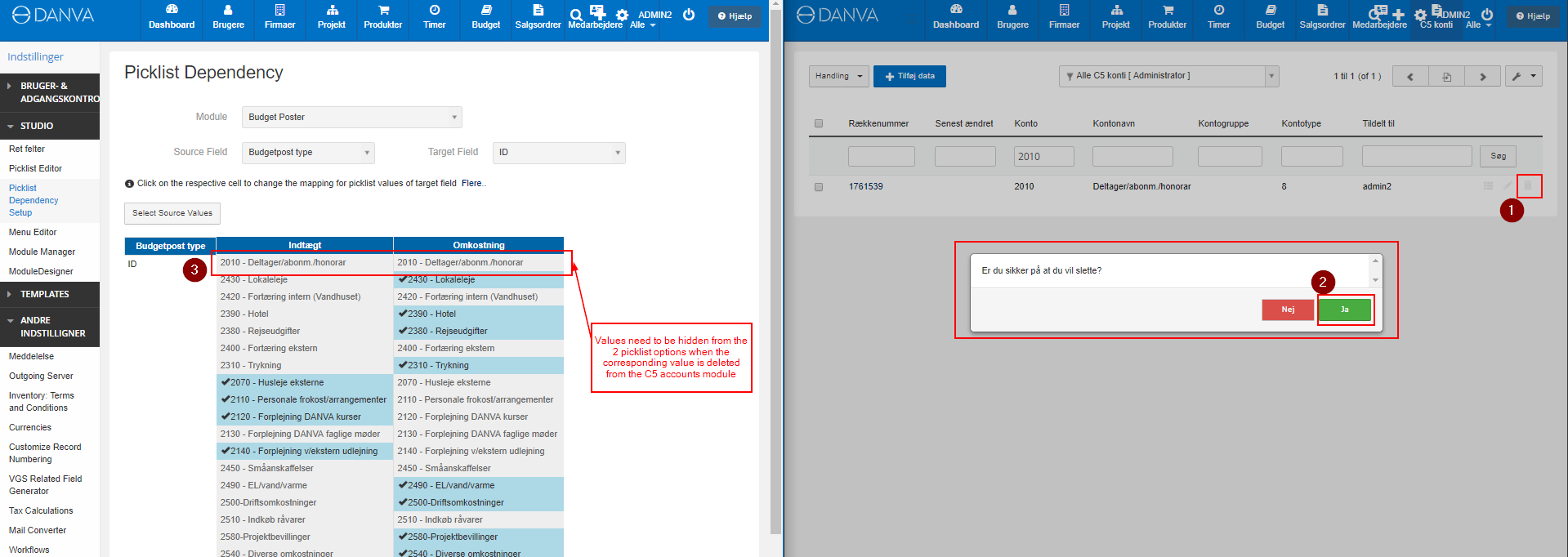Go to the next page using right arrow

(1482, 77)
